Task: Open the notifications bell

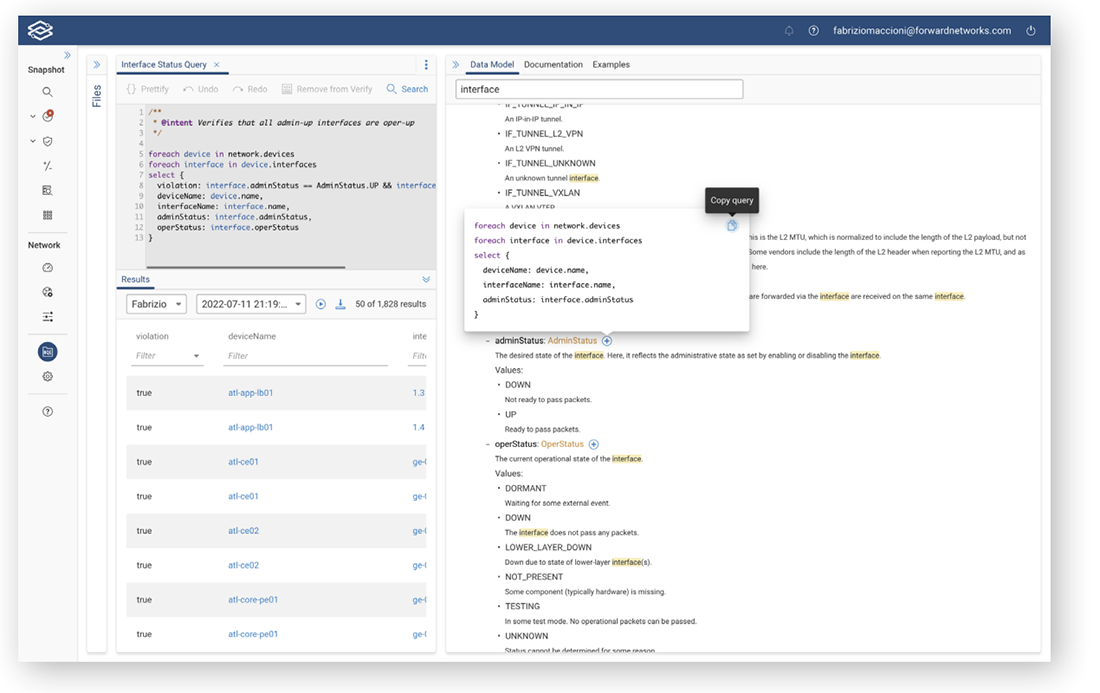Action: pyautogui.click(x=789, y=31)
